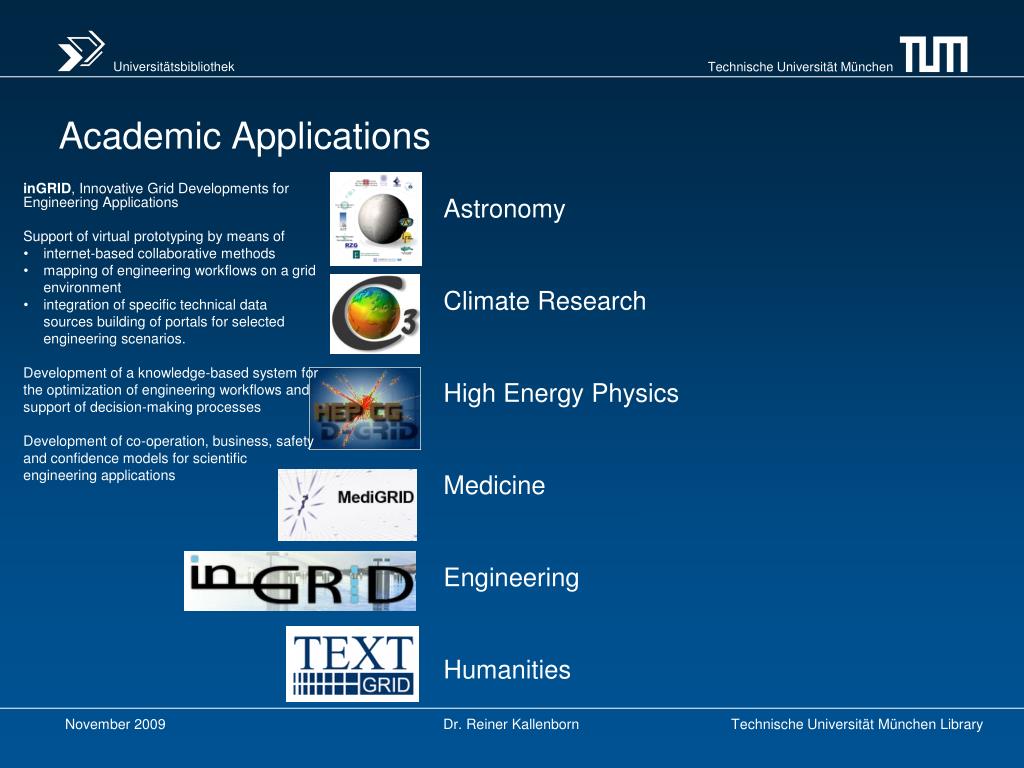Image resolution: width=1024 pixels, height=768 pixels.
Task: Click 'Technische Universität München Library' footer text
Action: point(857,724)
